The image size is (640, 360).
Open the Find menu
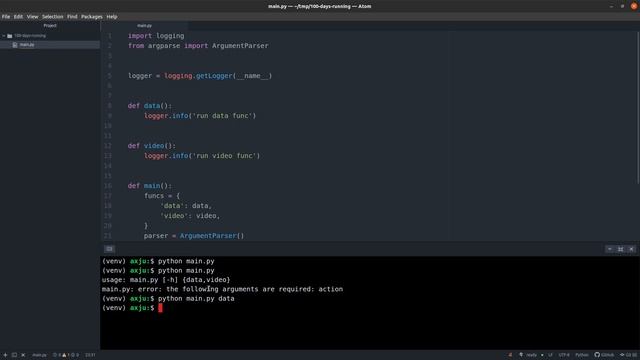[x=72, y=17]
